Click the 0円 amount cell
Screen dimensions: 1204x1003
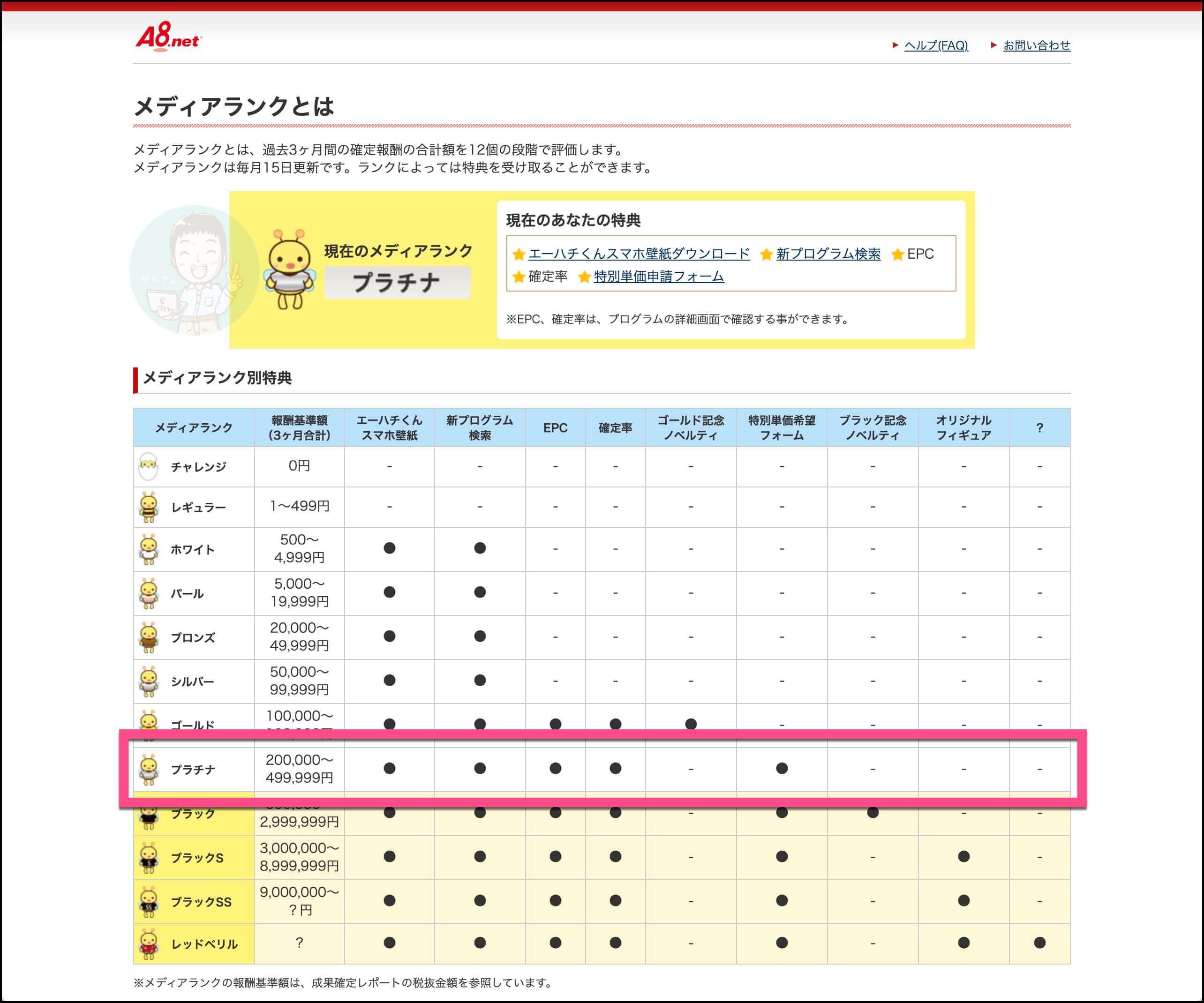click(x=299, y=466)
